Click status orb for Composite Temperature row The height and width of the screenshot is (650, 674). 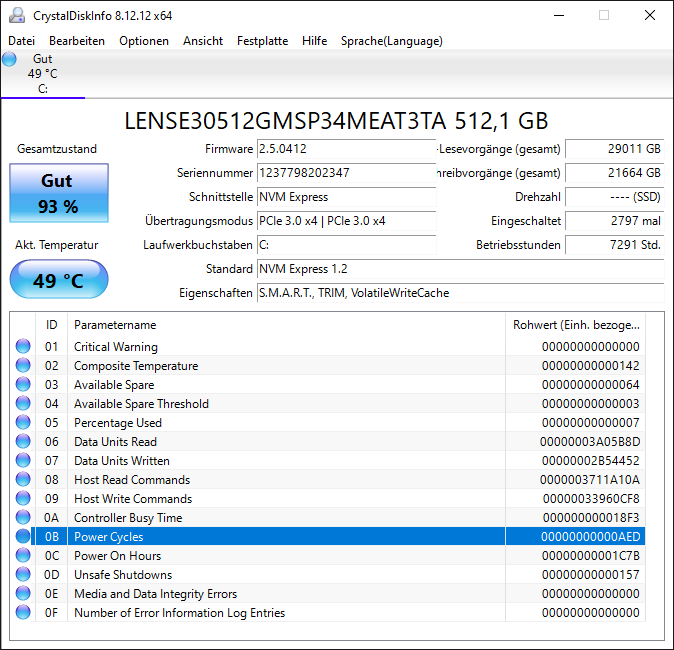point(23,365)
